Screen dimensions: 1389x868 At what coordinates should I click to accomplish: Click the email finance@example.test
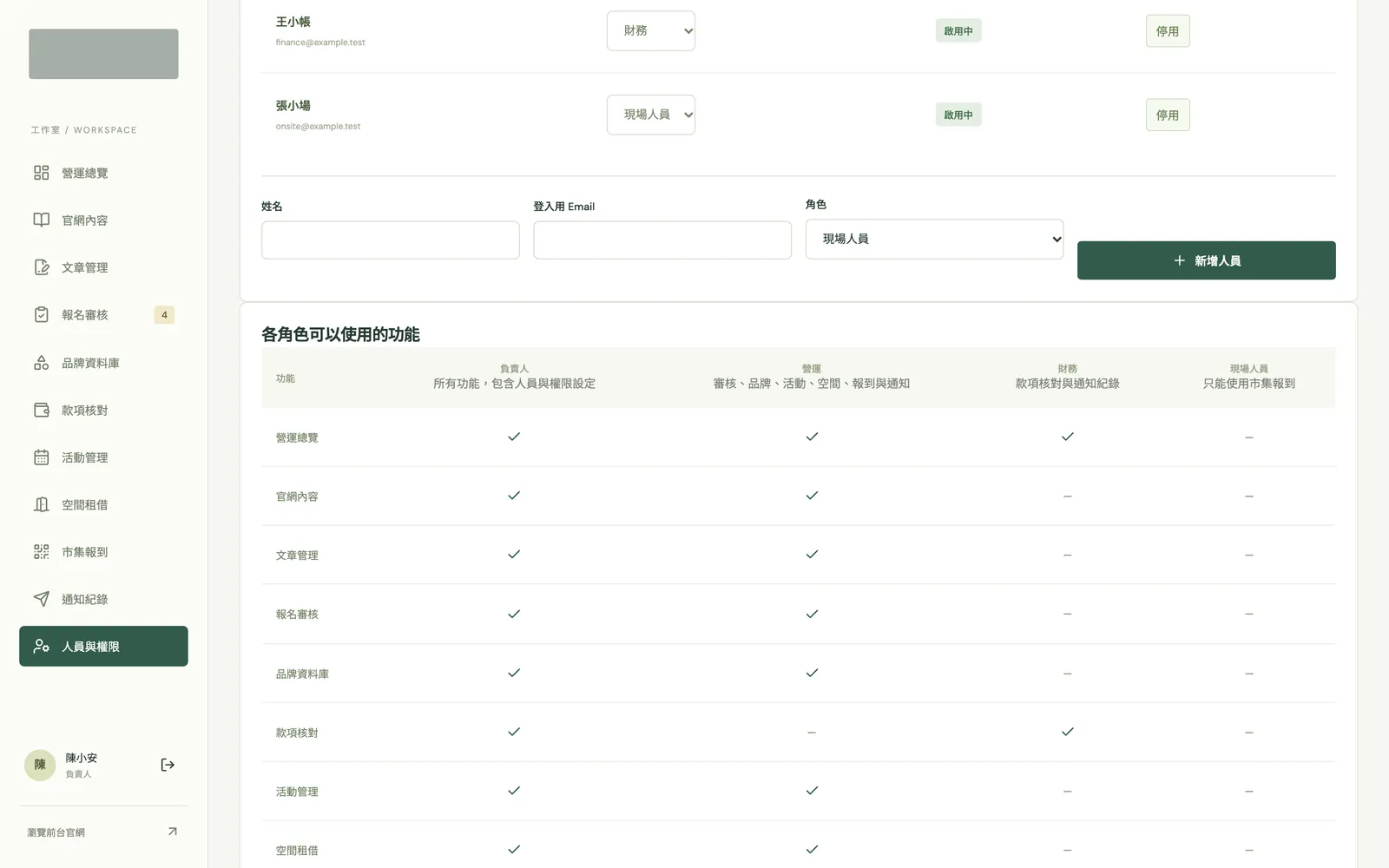click(320, 43)
